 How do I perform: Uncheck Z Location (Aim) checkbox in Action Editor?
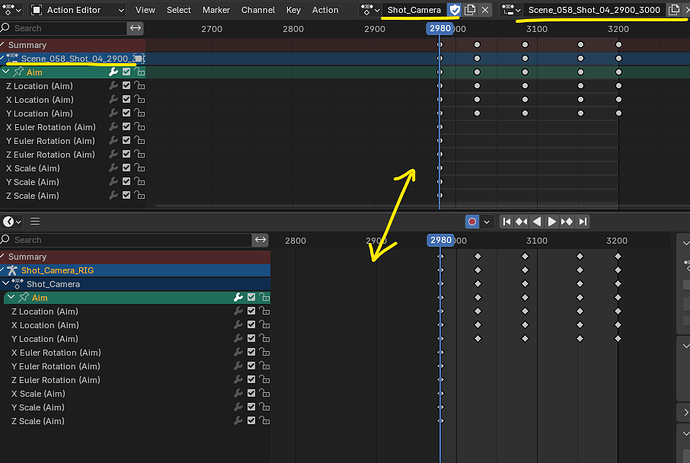tap(127, 85)
